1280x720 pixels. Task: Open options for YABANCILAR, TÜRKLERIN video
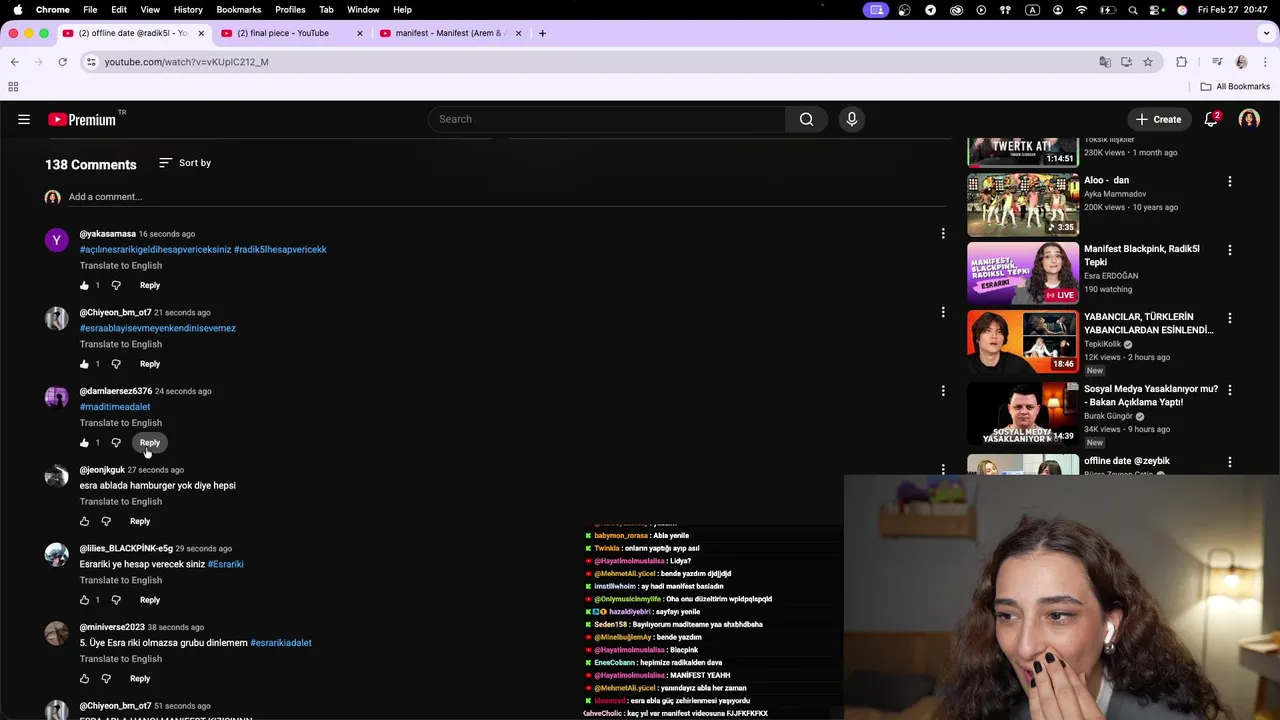tap(1229, 318)
